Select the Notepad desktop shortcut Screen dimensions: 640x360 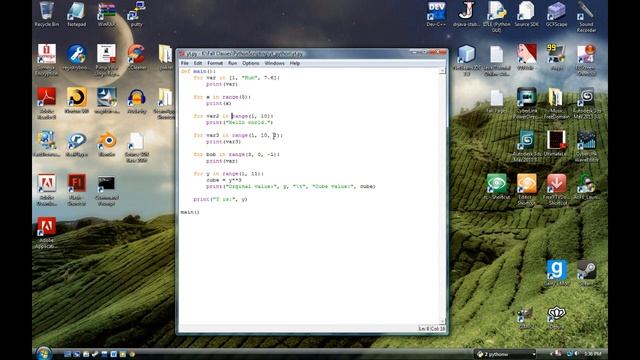pos(77,15)
